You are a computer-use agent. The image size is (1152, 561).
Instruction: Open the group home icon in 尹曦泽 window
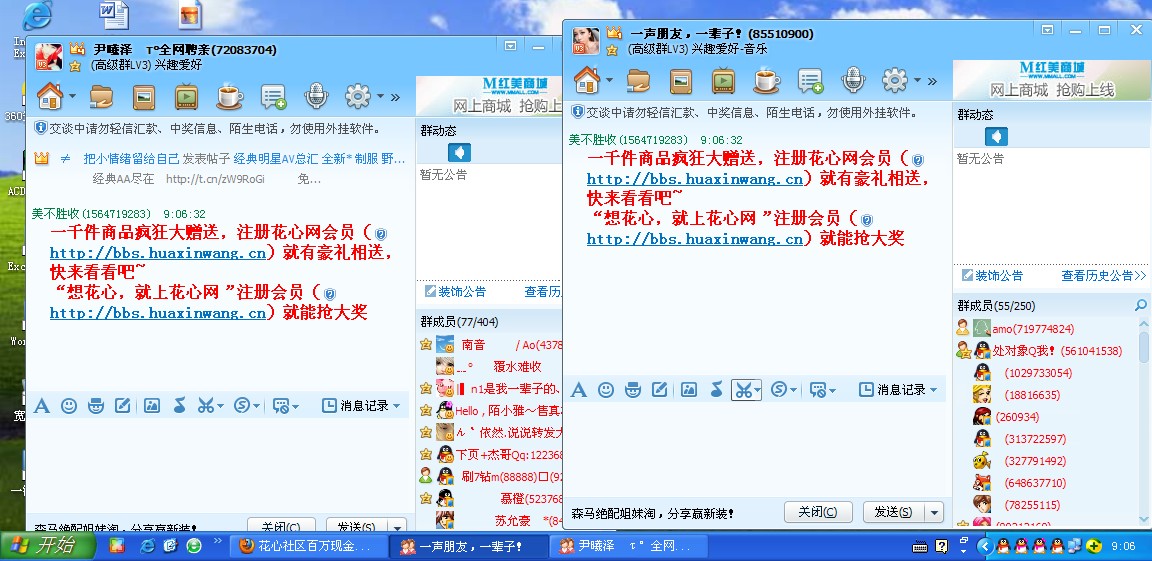click(x=50, y=95)
